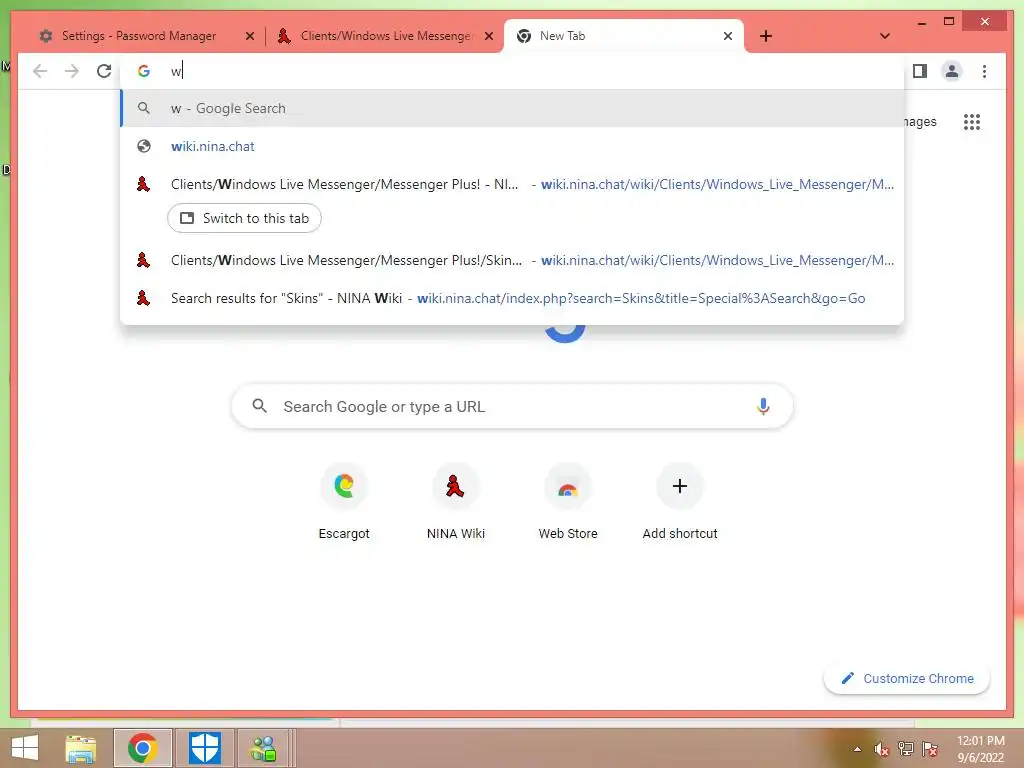This screenshot has width=1024, height=768.
Task: Switch to Settings - Password Manager tab
Action: (x=138, y=36)
